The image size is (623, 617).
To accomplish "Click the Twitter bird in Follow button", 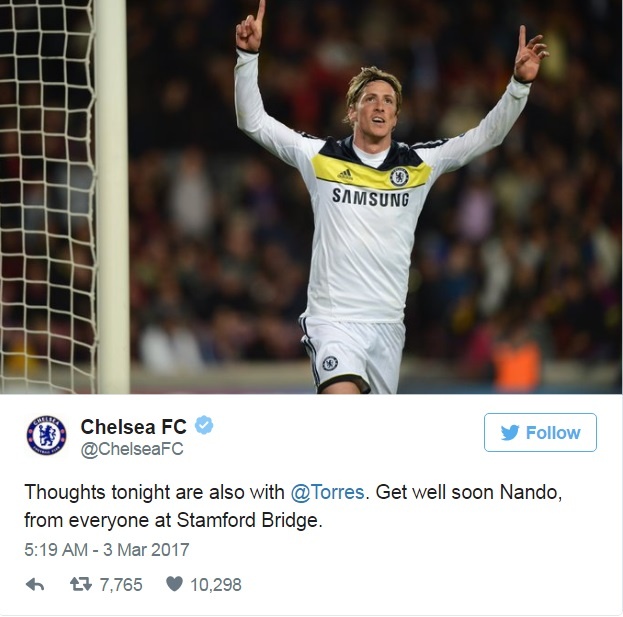I will (510, 433).
